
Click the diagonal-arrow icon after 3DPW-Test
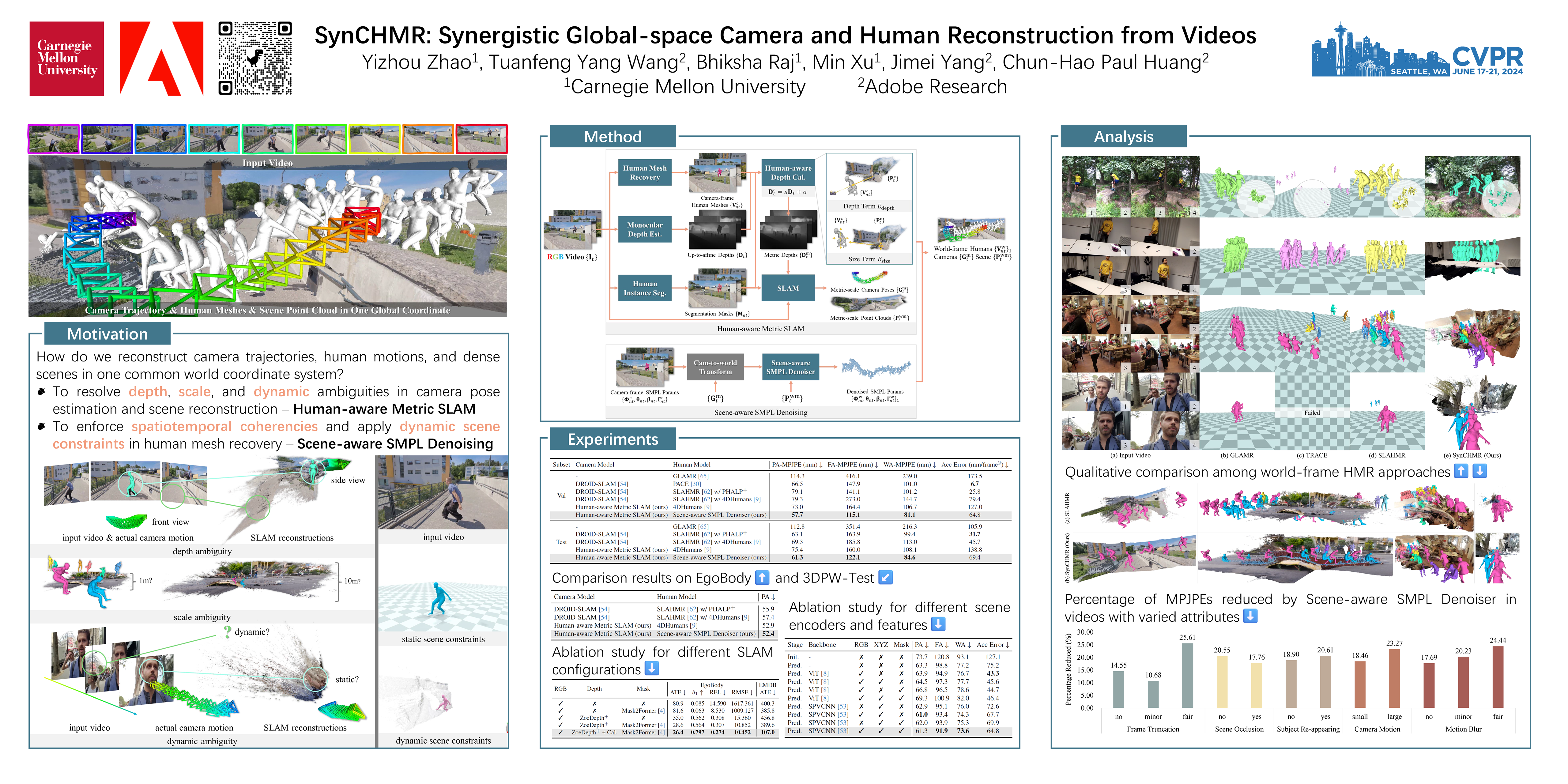886,578
